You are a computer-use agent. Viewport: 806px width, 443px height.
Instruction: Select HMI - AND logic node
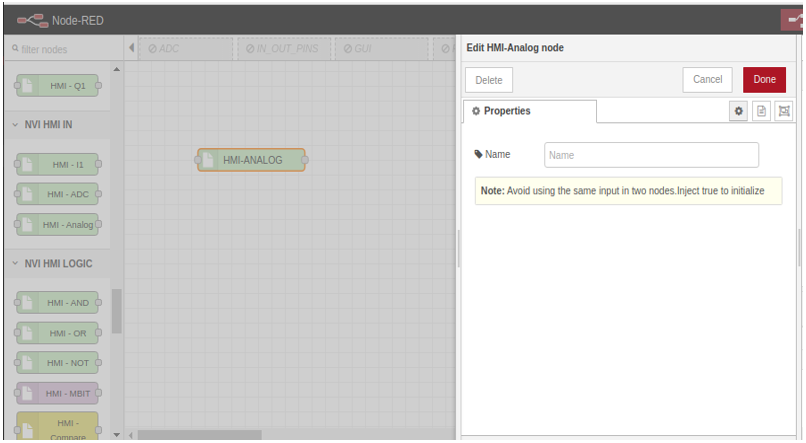[58, 303]
